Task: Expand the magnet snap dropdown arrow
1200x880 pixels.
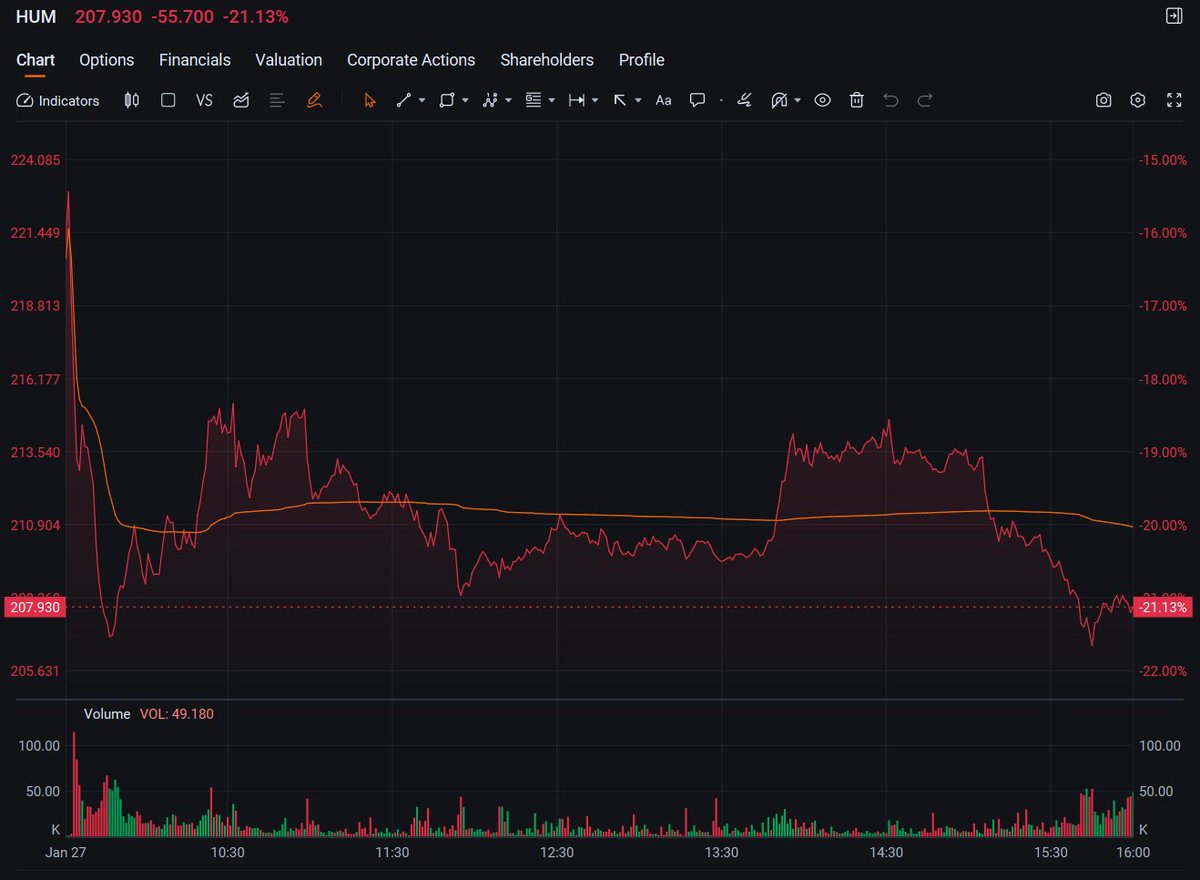Action: [x=797, y=100]
